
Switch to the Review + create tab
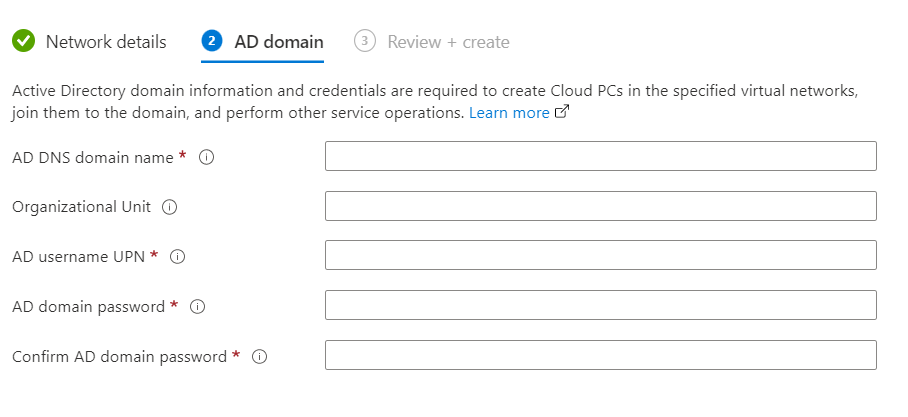click(x=448, y=42)
